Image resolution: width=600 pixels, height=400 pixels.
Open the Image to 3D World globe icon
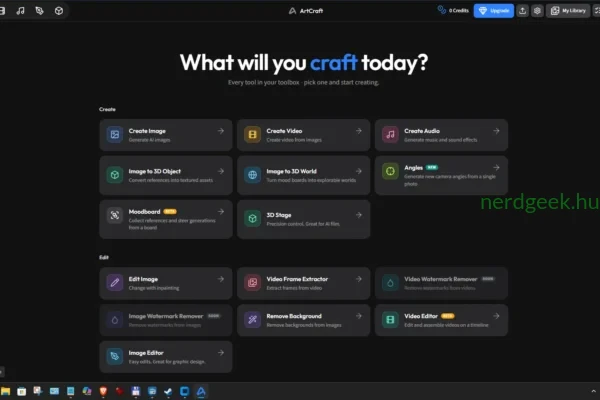(x=252, y=175)
